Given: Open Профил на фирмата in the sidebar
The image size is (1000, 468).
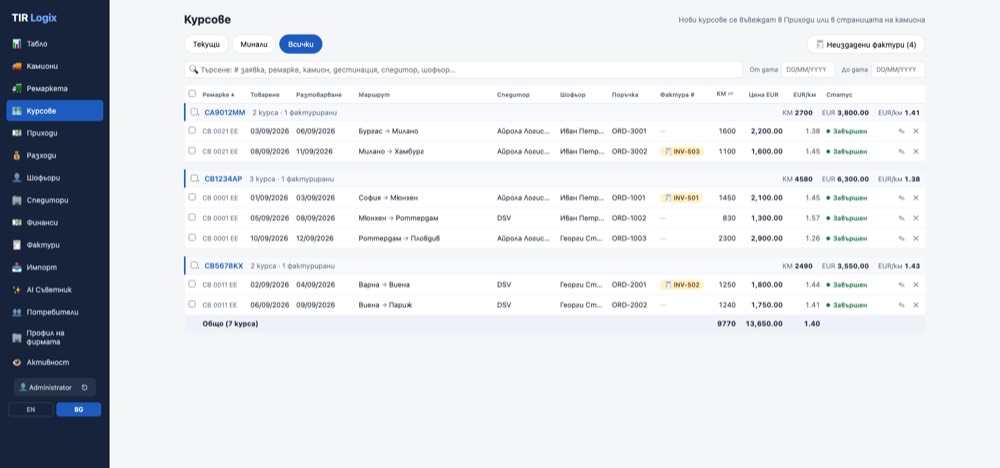Looking at the screenshot, I should 55,337.
